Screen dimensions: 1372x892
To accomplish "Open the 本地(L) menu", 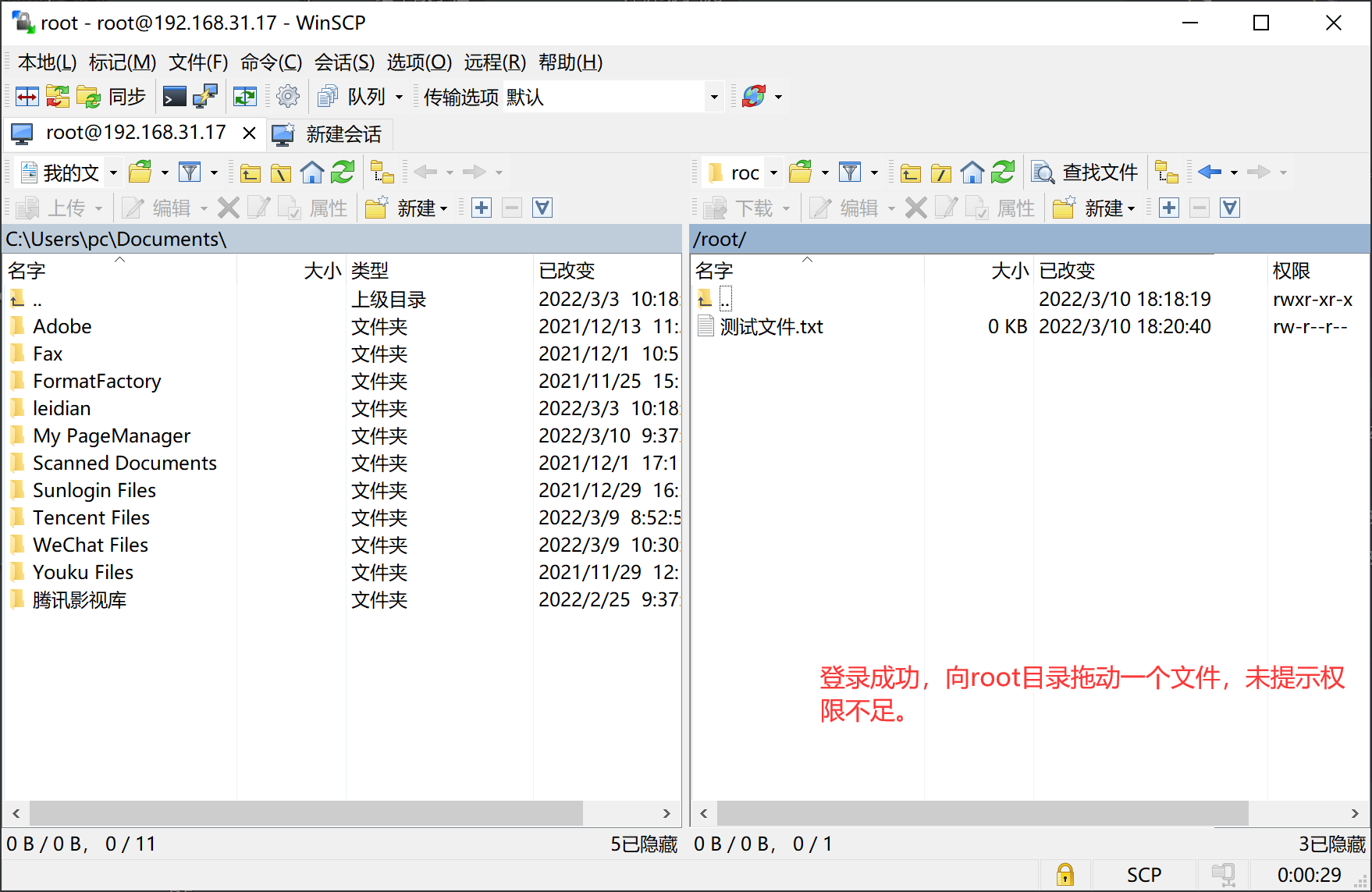I will click(x=47, y=62).
